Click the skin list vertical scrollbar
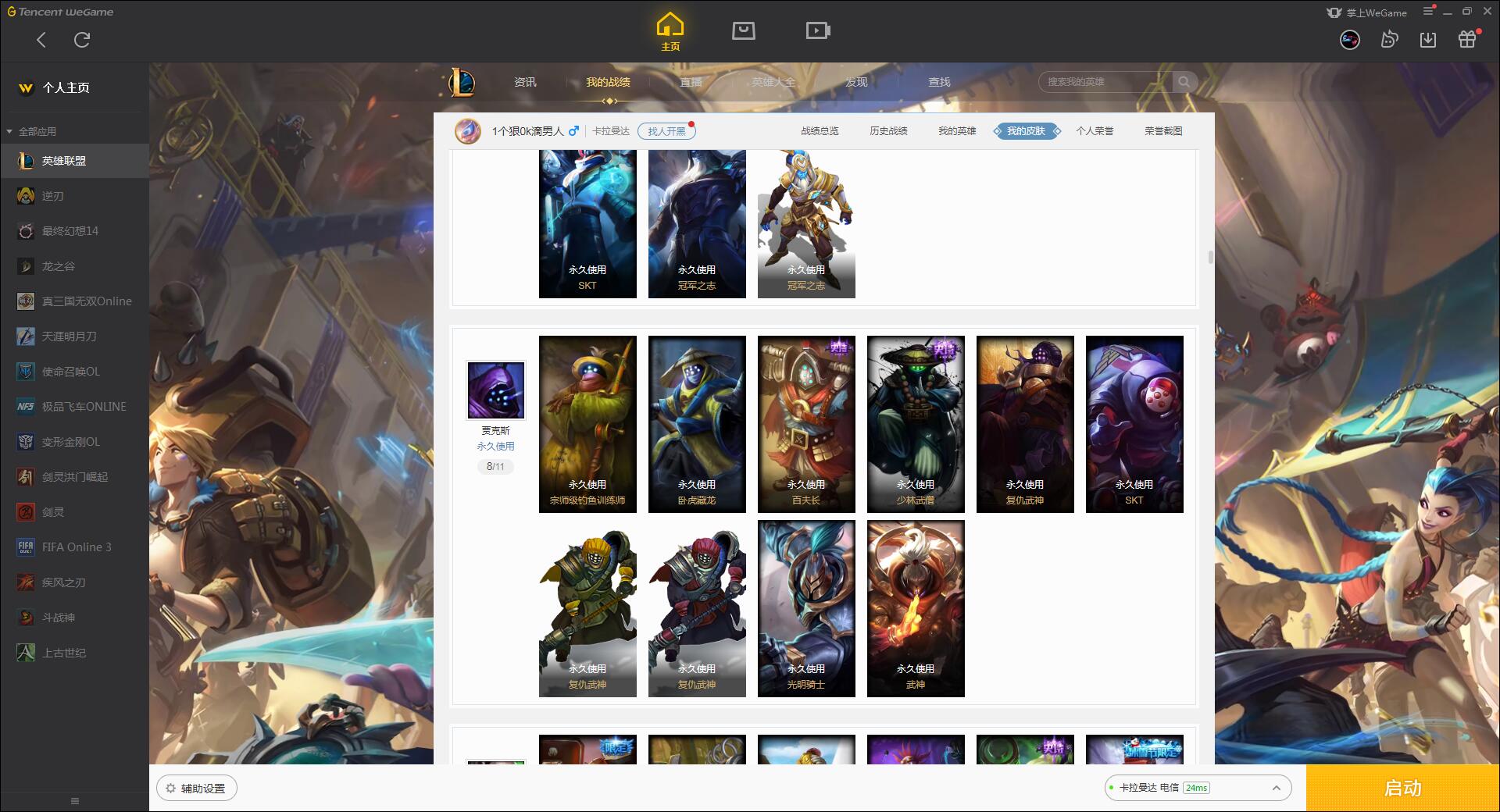This screenshot has height=812, width=1500. [1210, 258]
